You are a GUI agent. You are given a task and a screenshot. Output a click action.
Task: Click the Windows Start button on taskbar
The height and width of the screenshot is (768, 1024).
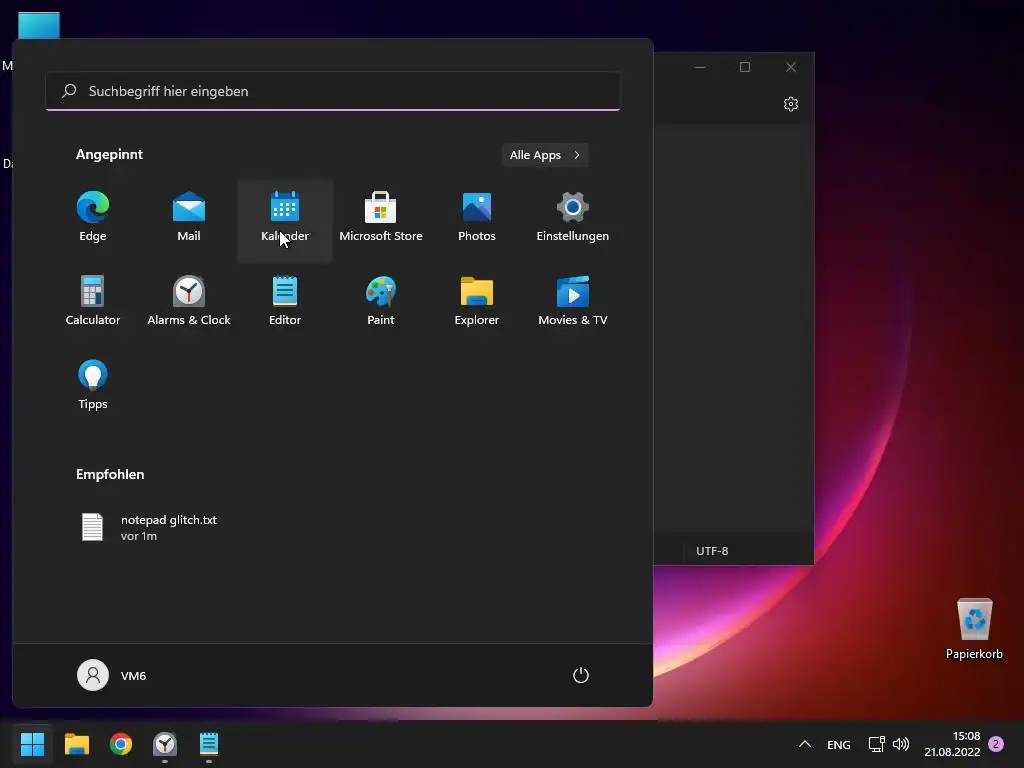(x=32, y=744)
